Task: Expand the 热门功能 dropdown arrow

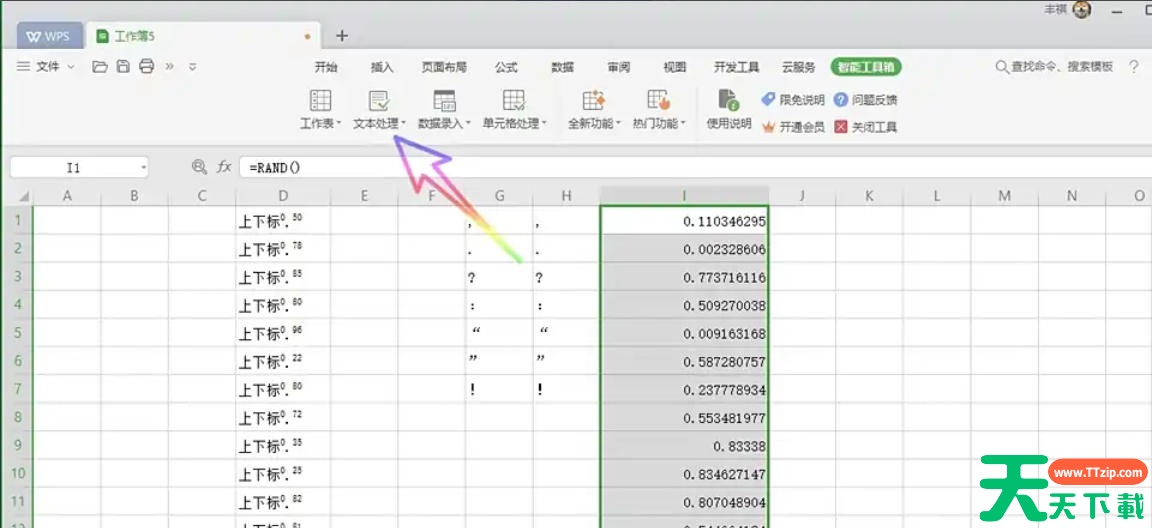Action: point(683,124)
